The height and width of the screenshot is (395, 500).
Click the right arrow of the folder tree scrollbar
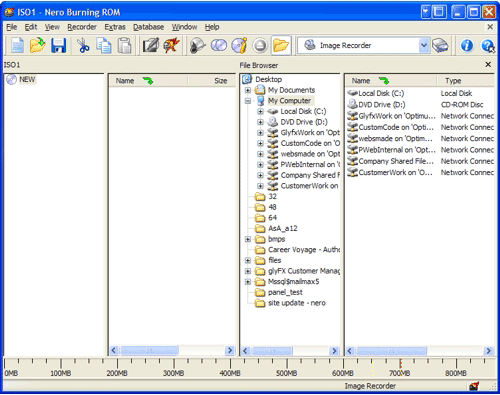click(x=334, y=351)
